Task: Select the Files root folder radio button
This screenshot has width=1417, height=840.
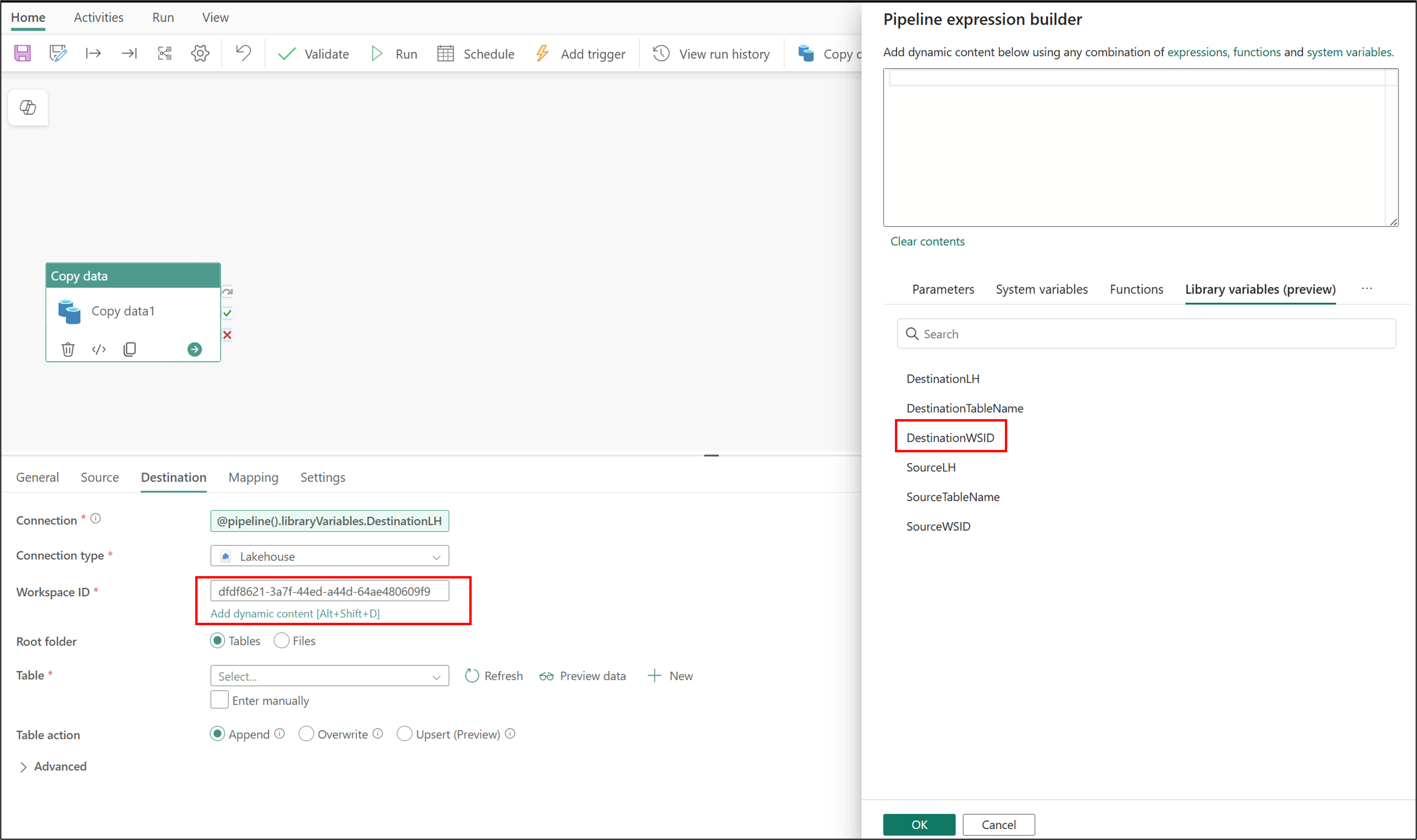Action: 282,641
